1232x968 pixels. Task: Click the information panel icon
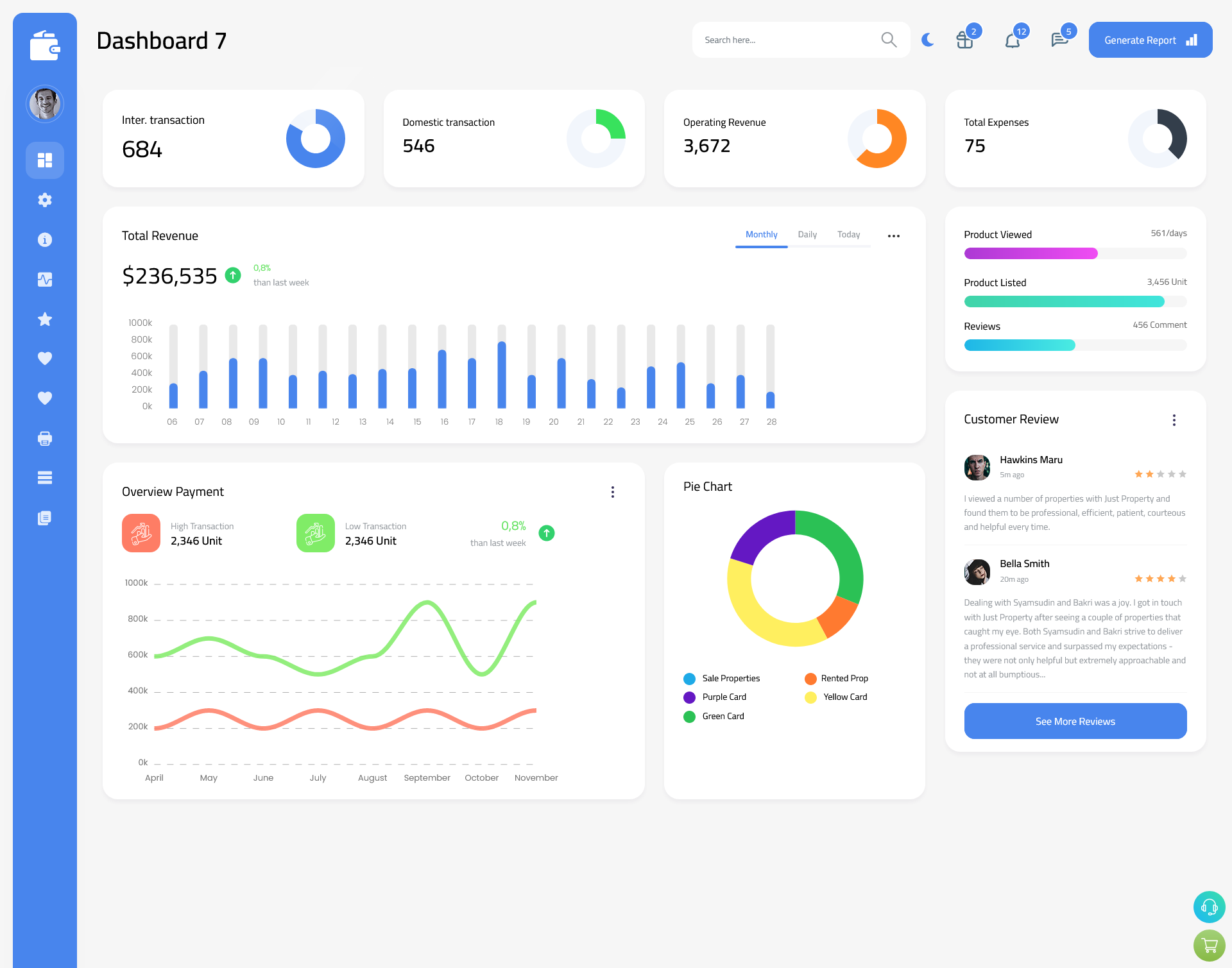click(45, 239)
